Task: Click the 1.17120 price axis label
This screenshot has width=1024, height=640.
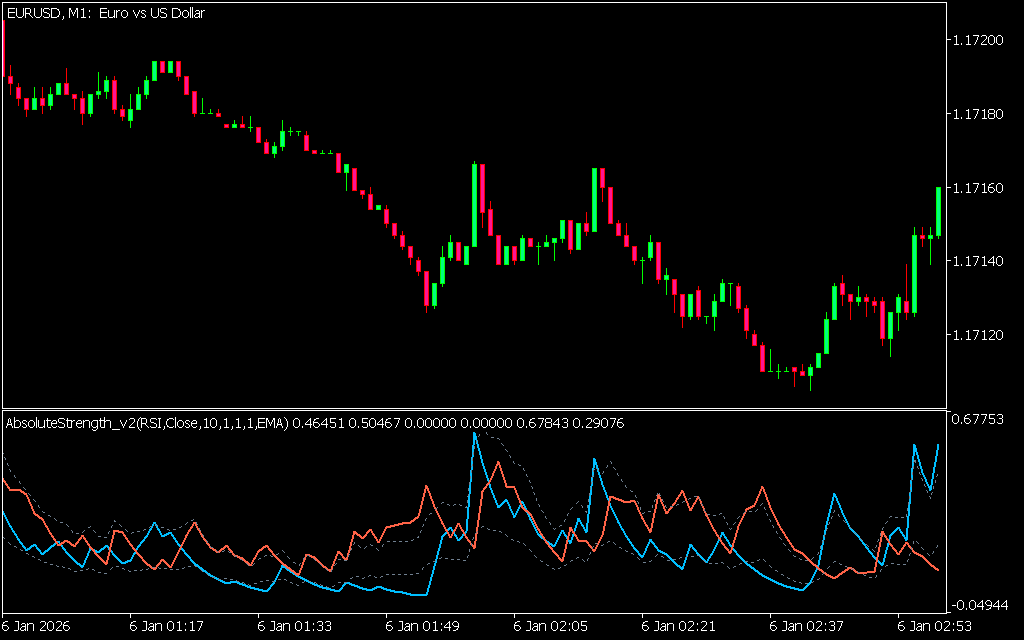Action: (979, 335)
